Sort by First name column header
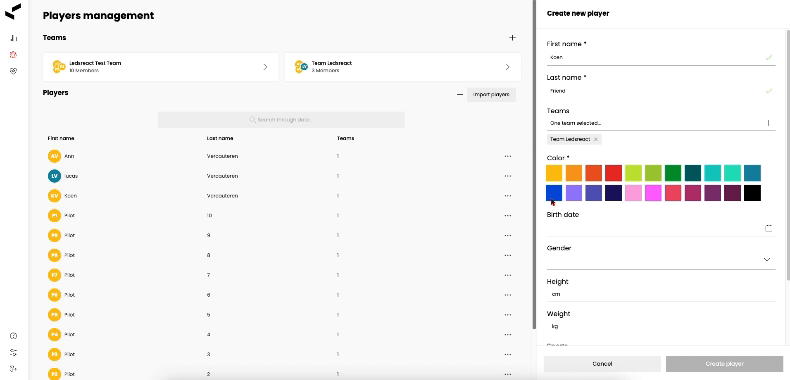This screenshot has height=380, width=790. point(61,138)
